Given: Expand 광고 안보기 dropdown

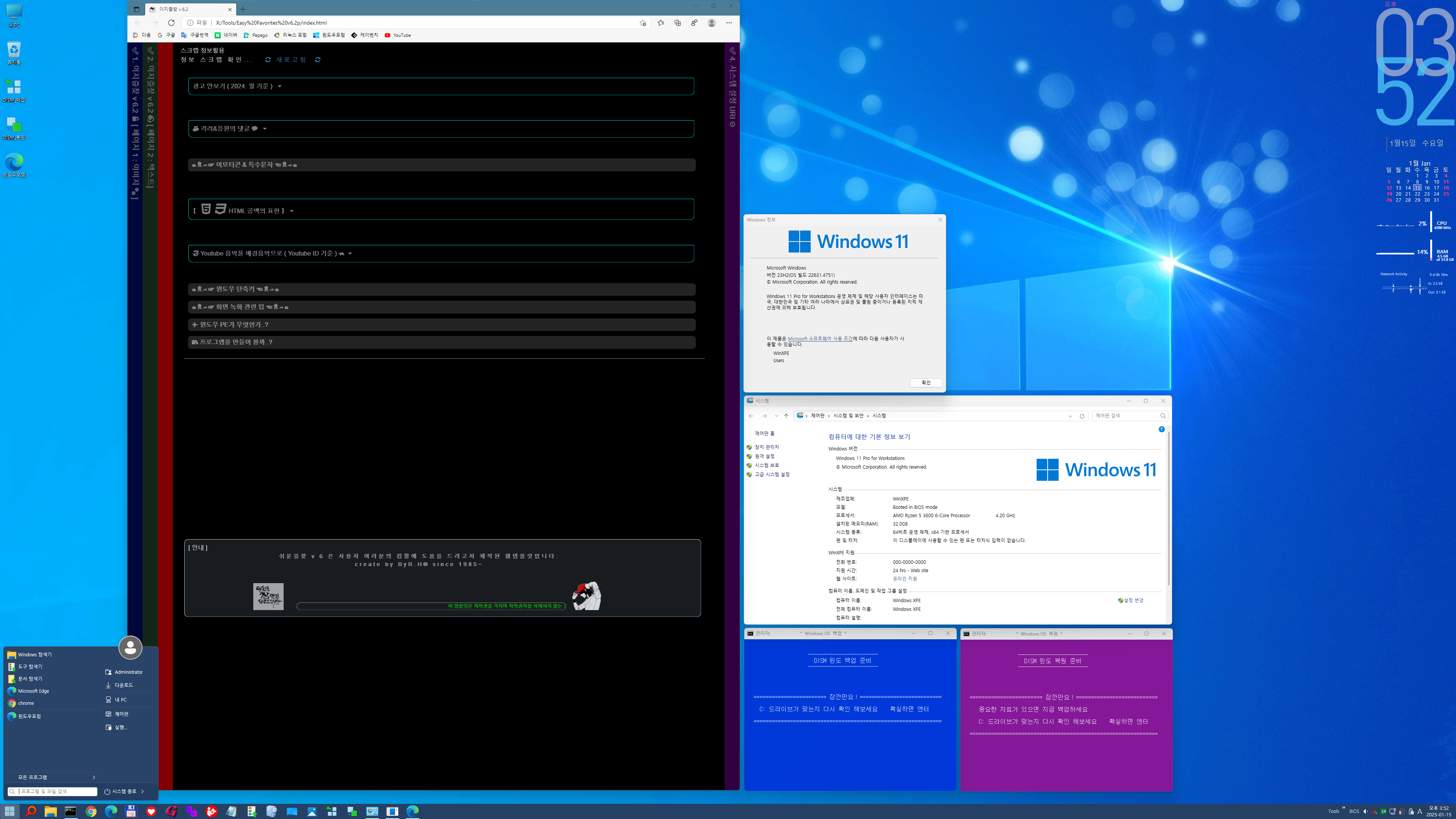Looking at the screenshot, I should tap(441, 86).
